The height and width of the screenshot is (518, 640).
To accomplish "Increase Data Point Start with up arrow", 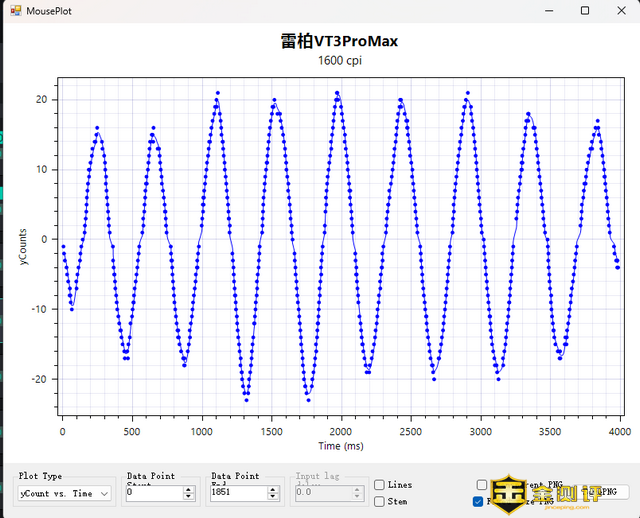I will coord(189,489).
